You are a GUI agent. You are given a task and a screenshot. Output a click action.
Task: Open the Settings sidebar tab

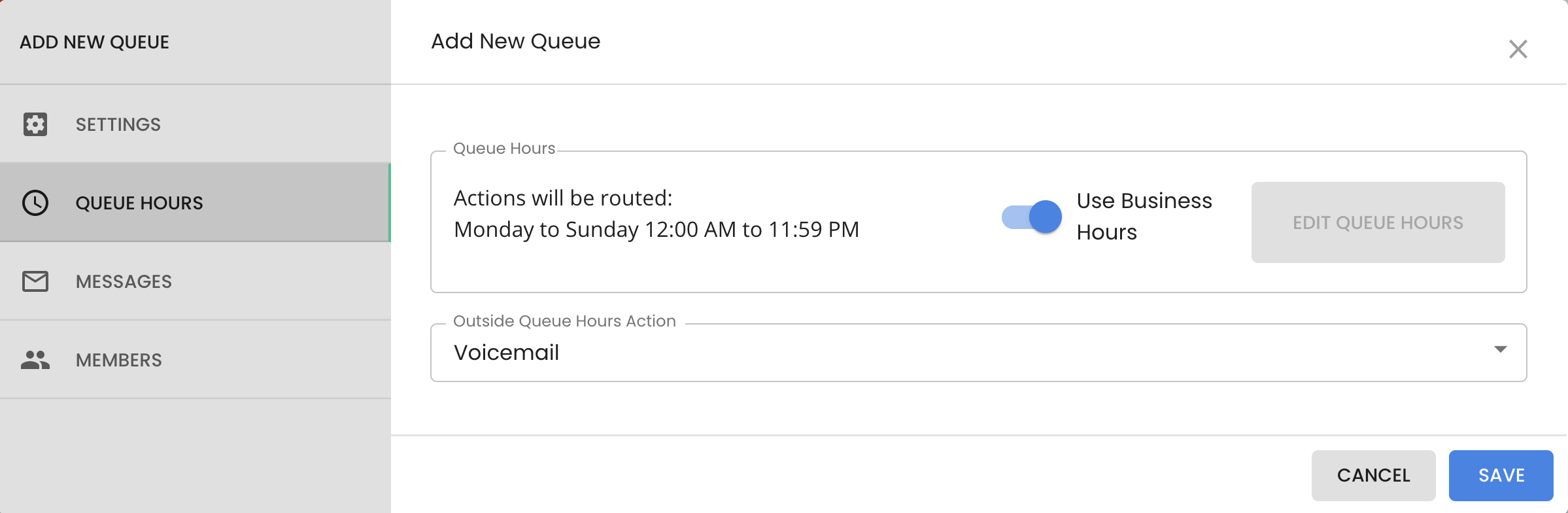[196, 124]
